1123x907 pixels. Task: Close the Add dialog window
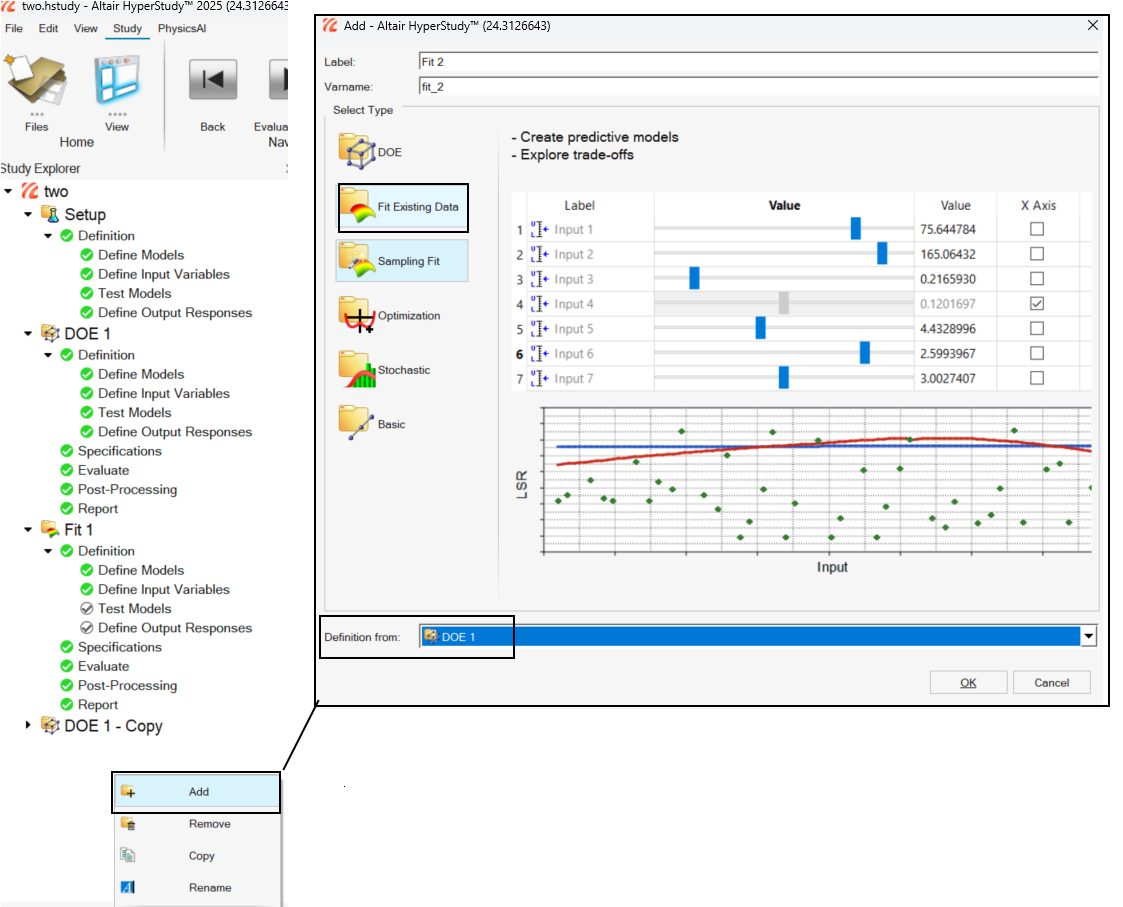point(1093,25)
